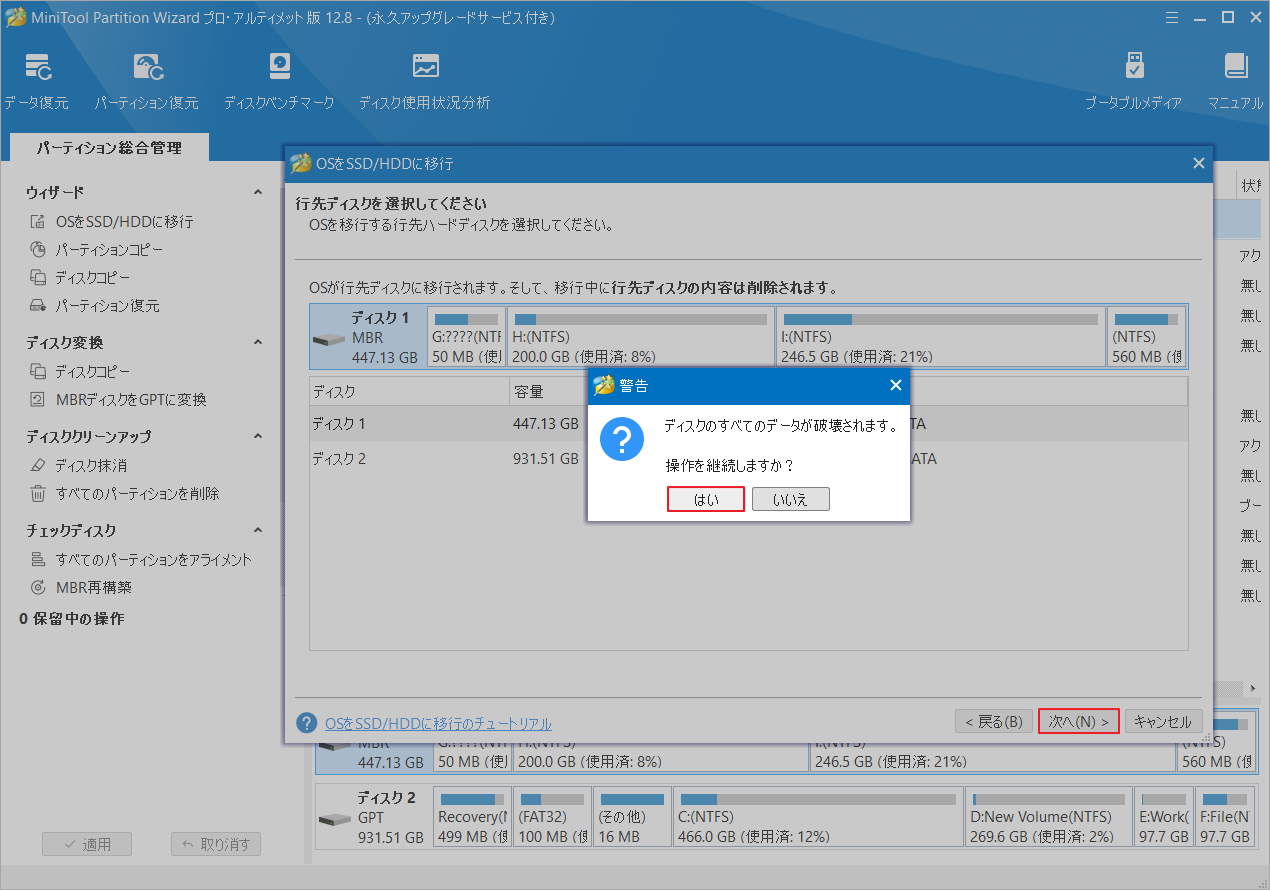The image size is (1270, 890).
Task: Open the OSをSSD/HDDに移行のチュートリアル link
Action: 438,724
